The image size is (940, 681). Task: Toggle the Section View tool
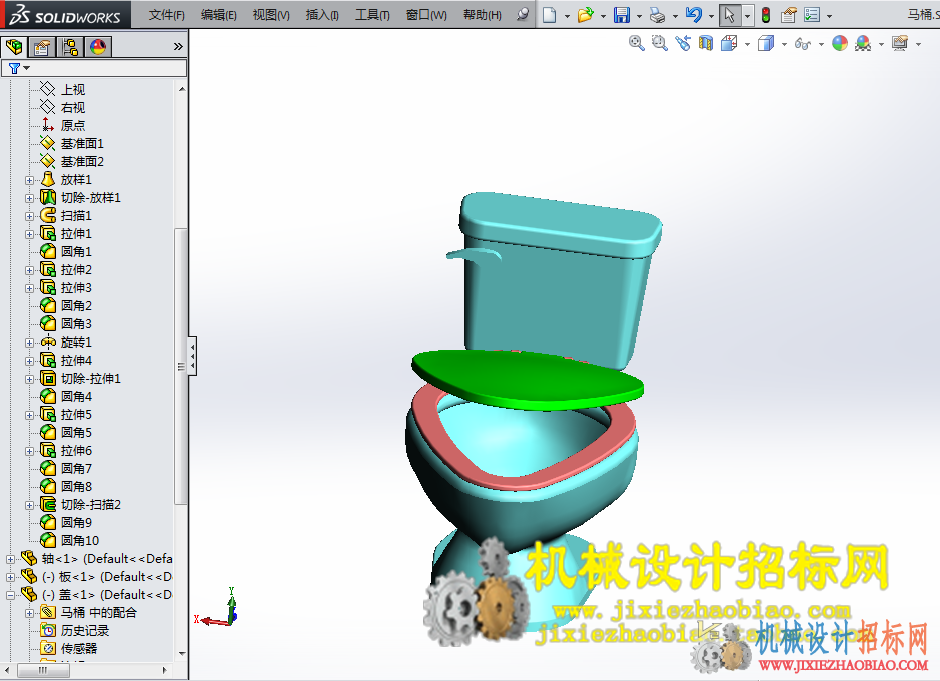pyautogui.click(x=706, y=43)
